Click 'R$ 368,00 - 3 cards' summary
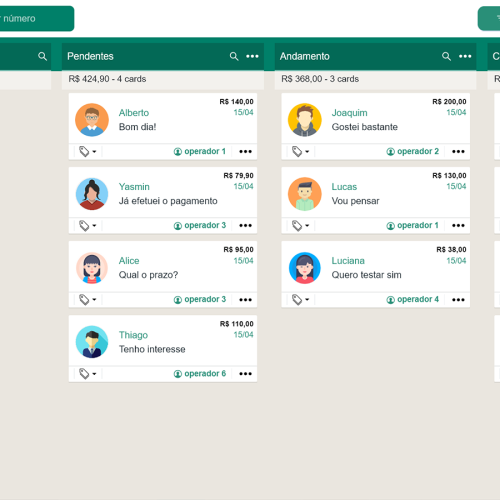Image resolution: width=500 pixels, height=500 pixels. pos(320,79)
